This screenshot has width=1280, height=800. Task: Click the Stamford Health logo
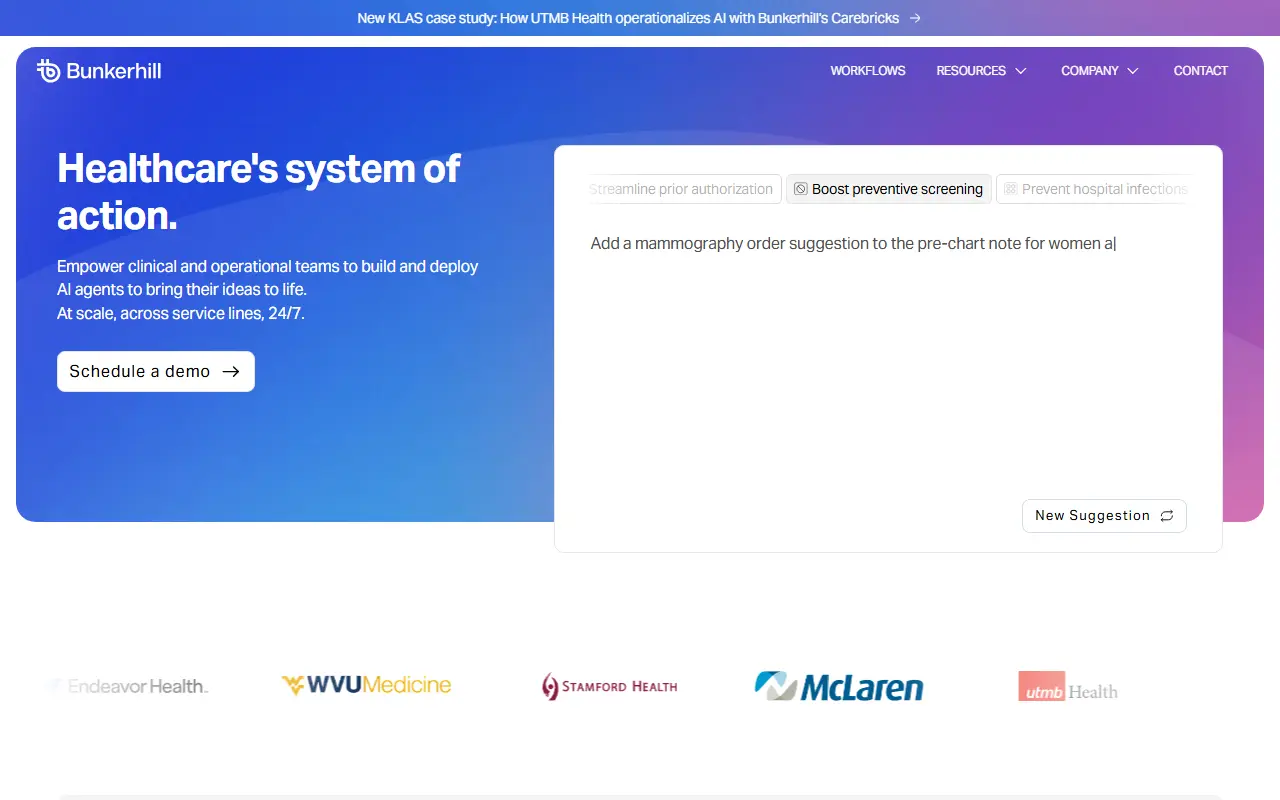(x=609, y=686)
